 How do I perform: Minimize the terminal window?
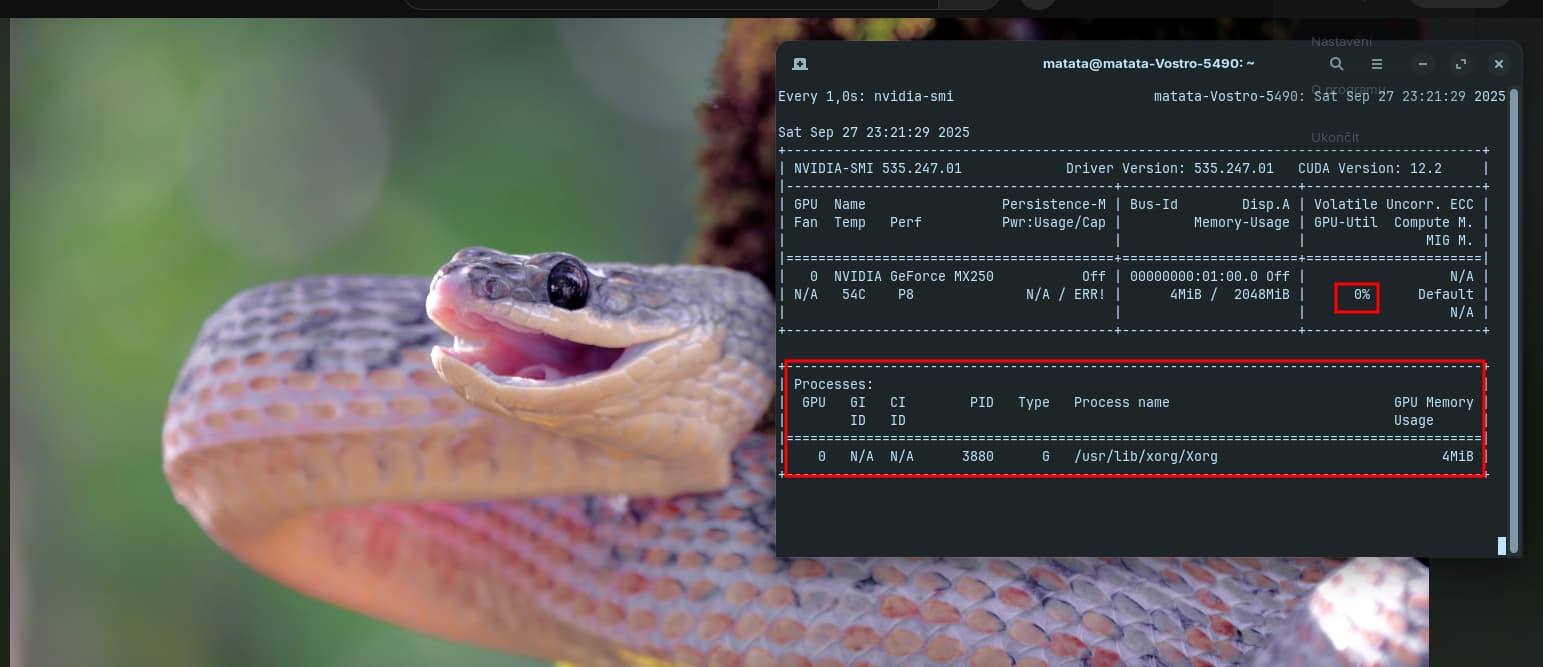click(x=1424, y=64)
